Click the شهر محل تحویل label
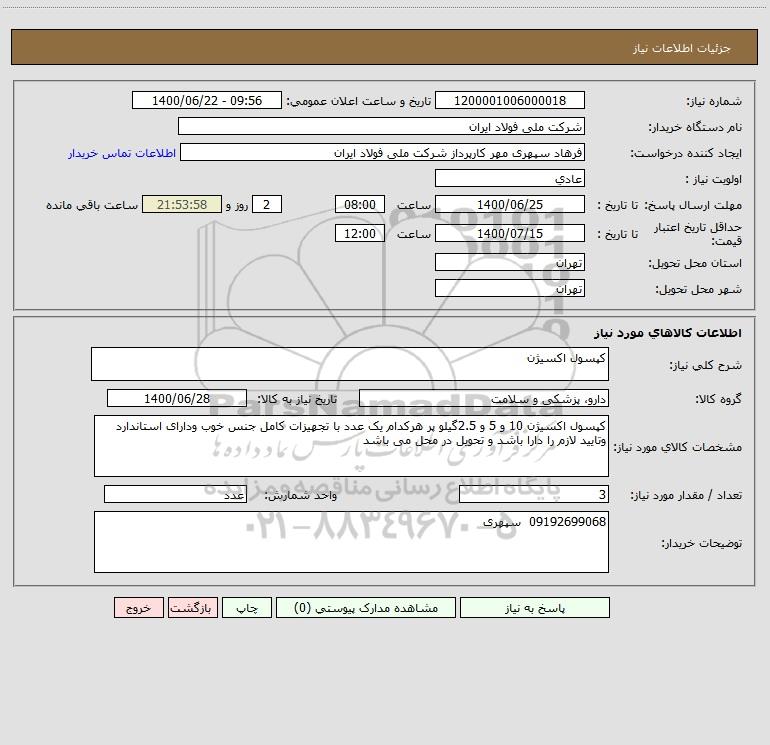 [x=699, y=290]
